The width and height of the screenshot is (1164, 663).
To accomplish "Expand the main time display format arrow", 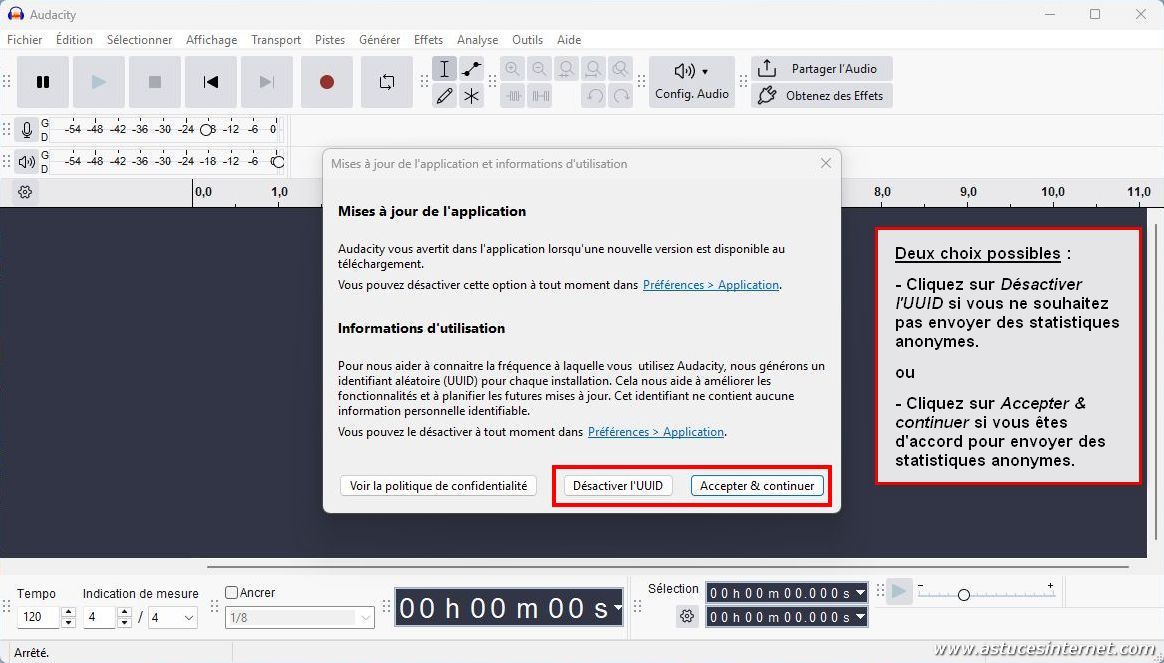I will coord(617,608).
